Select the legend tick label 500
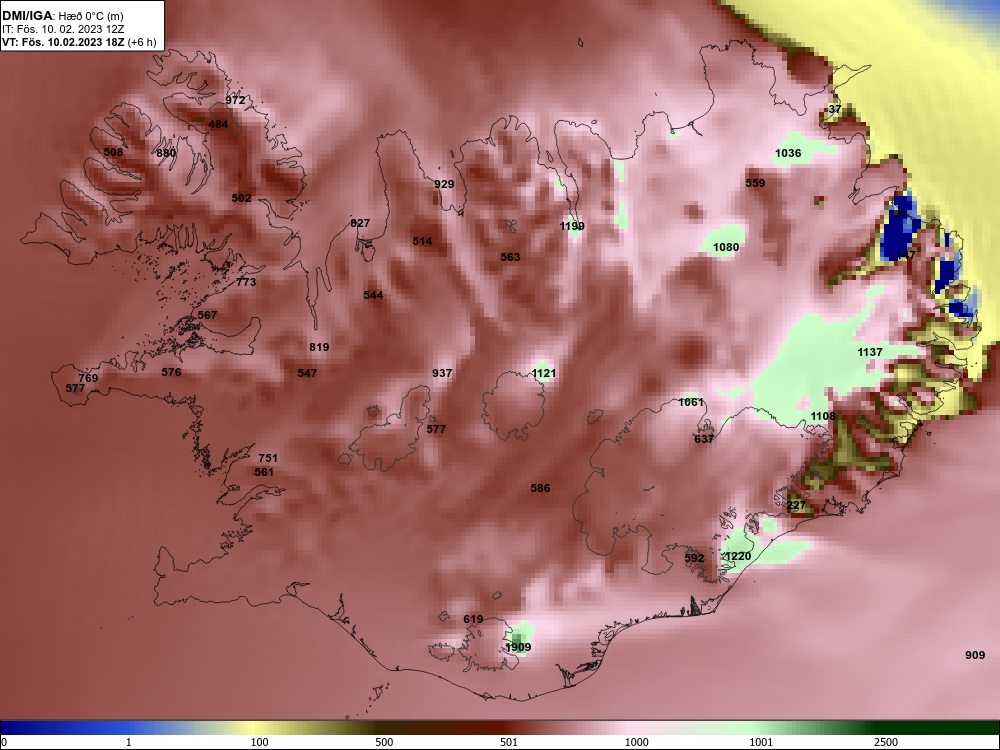 [384, 742]
